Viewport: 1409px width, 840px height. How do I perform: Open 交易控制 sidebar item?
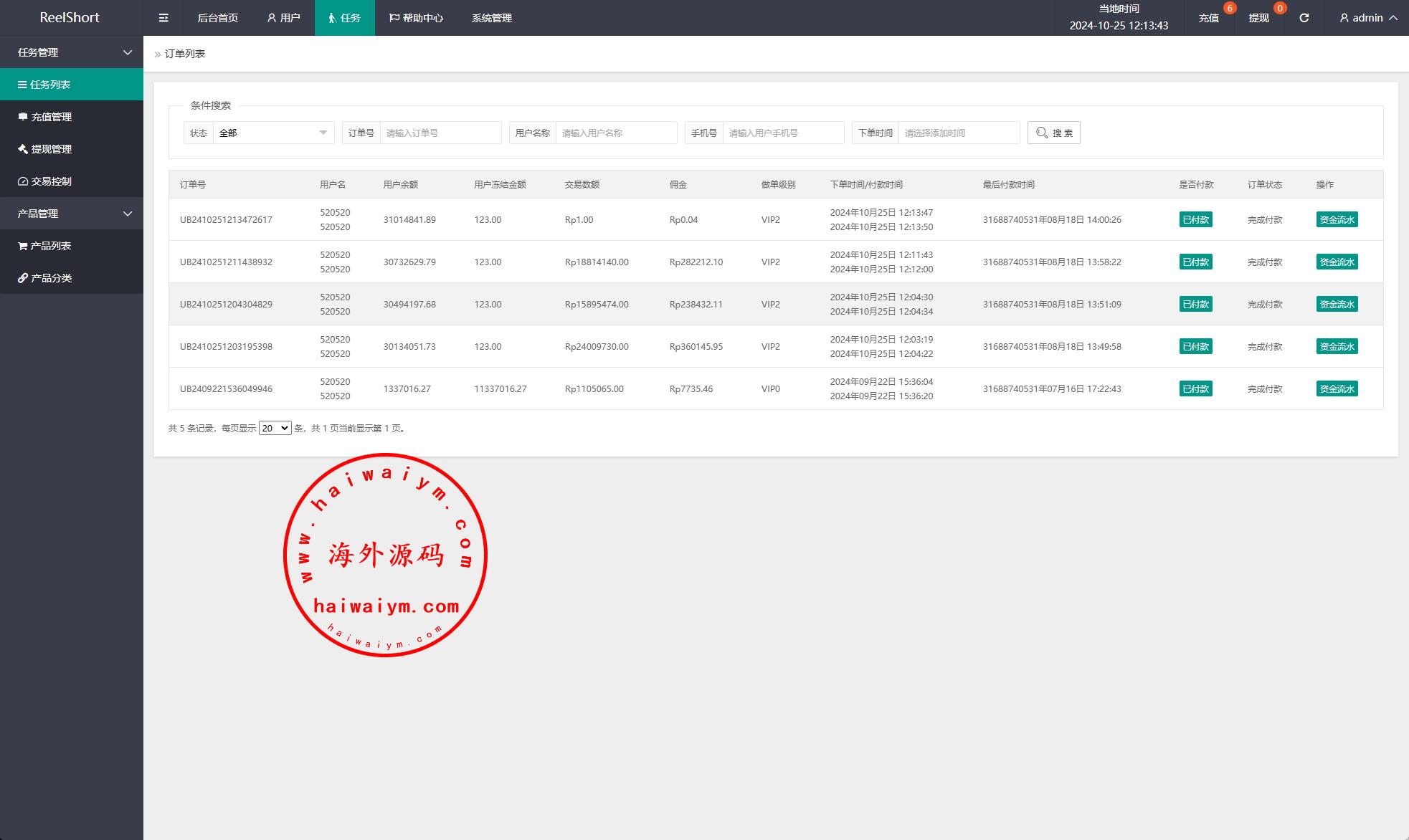pyautogui.click(x=51, y=181)
